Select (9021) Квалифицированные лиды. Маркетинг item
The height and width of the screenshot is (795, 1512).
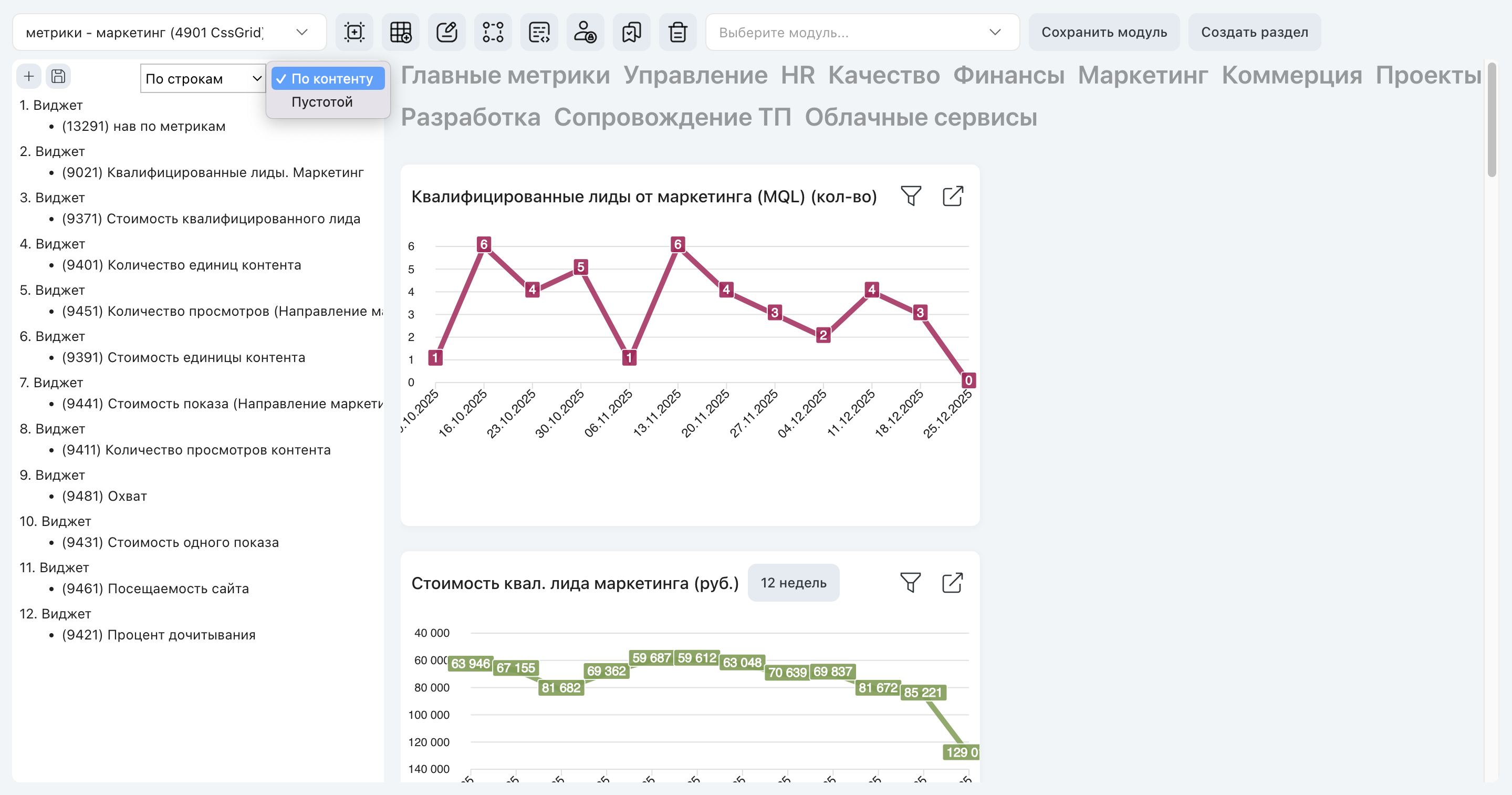(x=213, y=173)
